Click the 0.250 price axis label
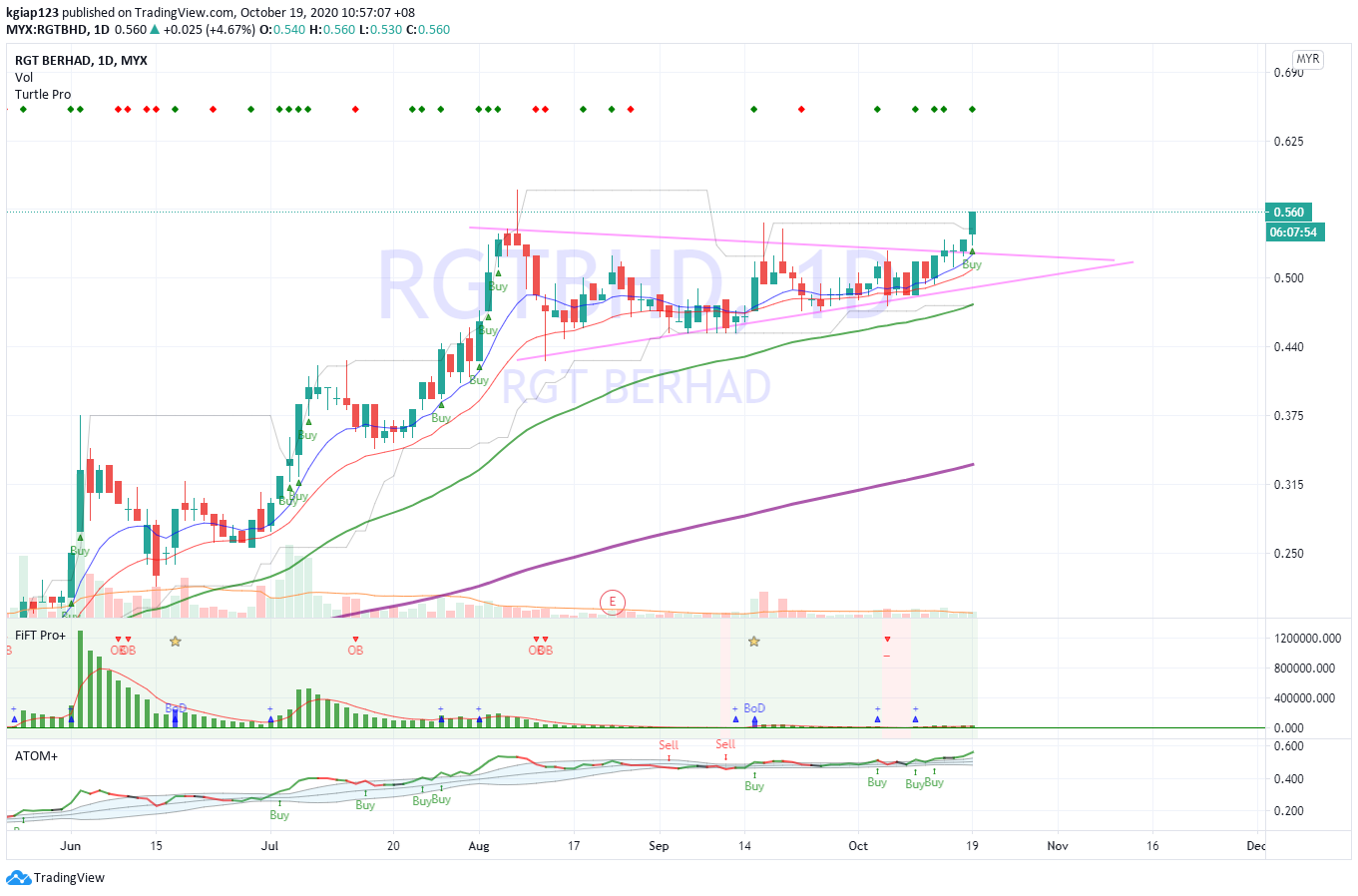Viewport: 1358px width, 896px height. 1289,554
